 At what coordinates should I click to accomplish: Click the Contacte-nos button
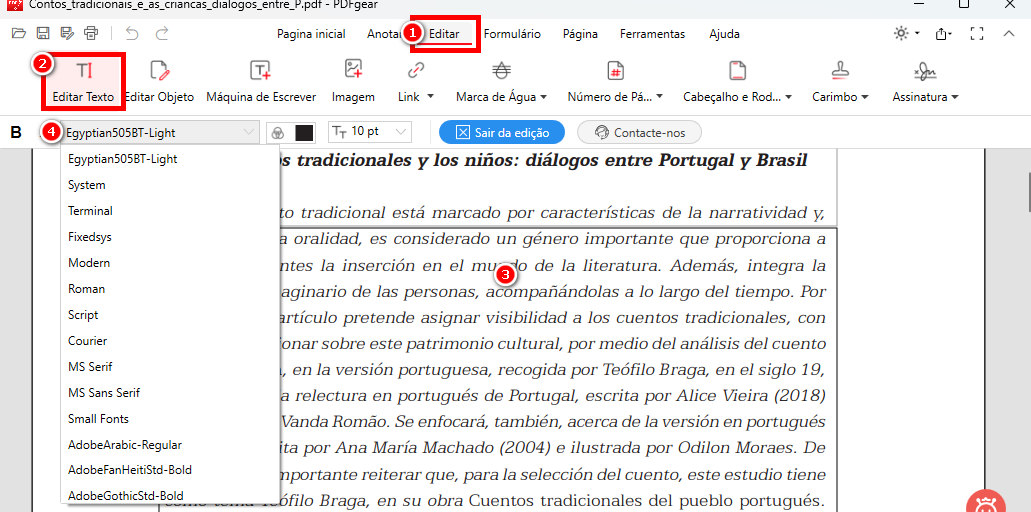tap(639, 133)
